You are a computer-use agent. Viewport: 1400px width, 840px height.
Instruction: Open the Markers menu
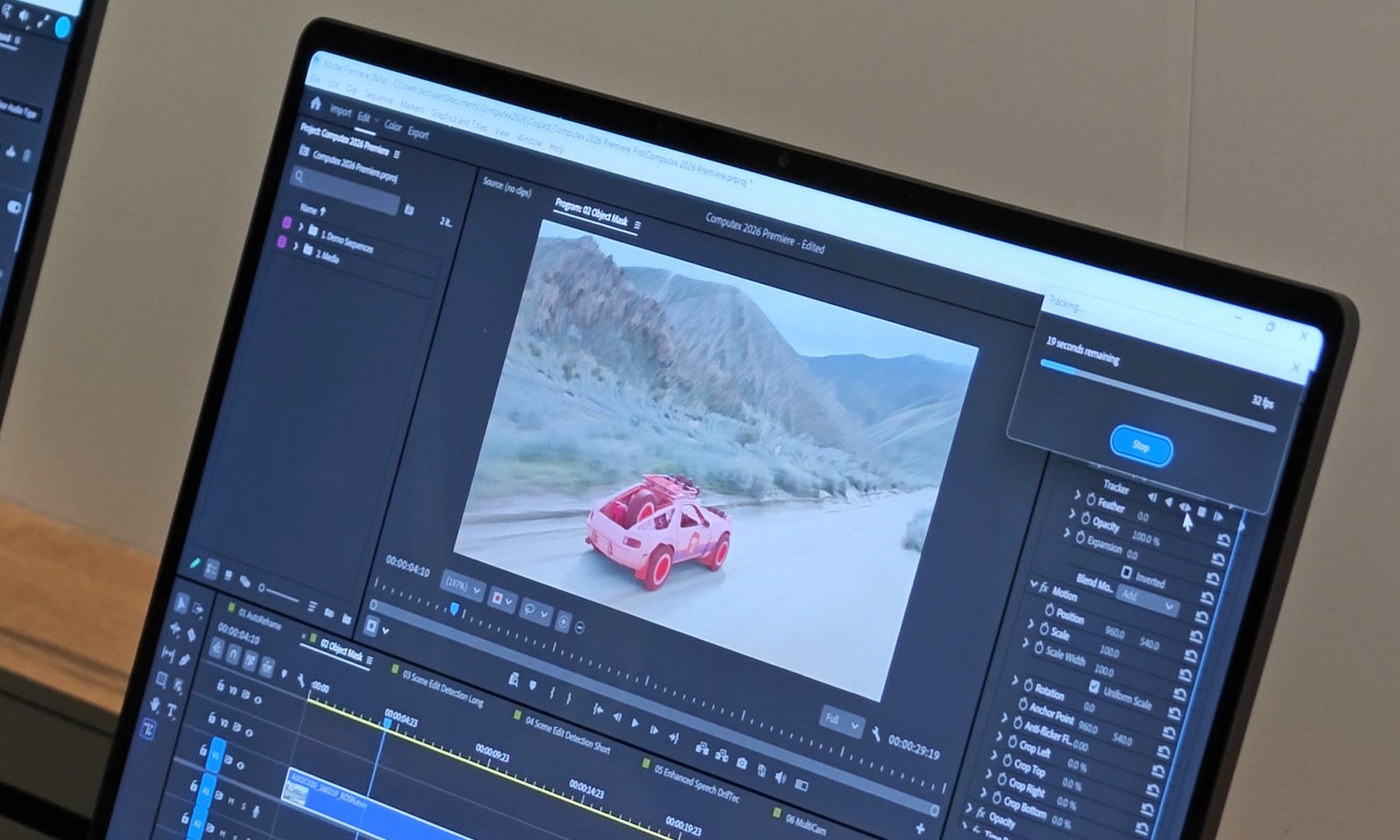tap(411, 107)
